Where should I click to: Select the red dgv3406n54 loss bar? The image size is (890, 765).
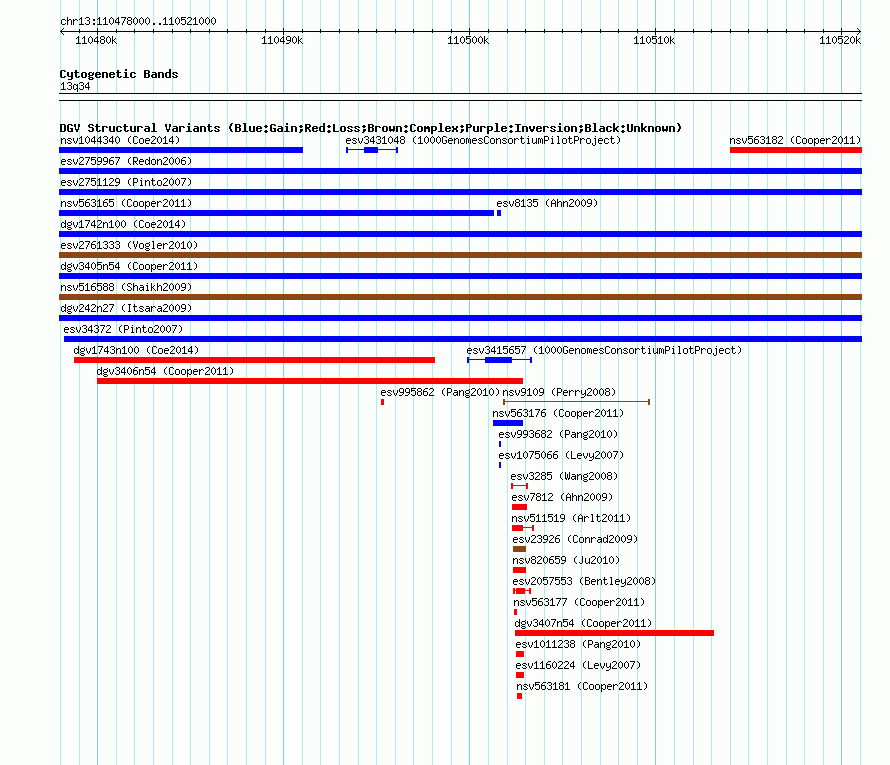310,381
